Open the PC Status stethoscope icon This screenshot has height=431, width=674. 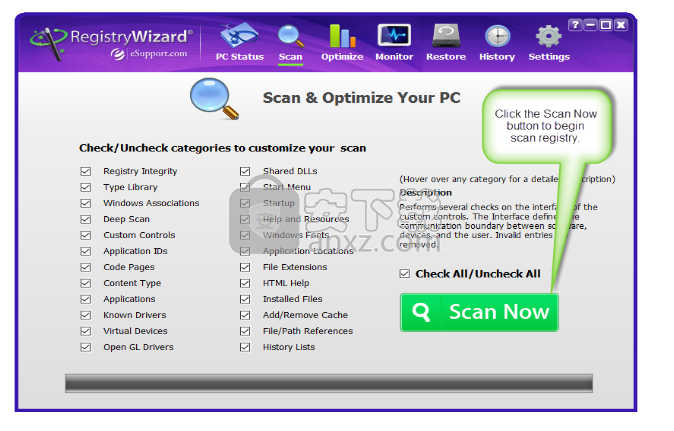point(239,35)
